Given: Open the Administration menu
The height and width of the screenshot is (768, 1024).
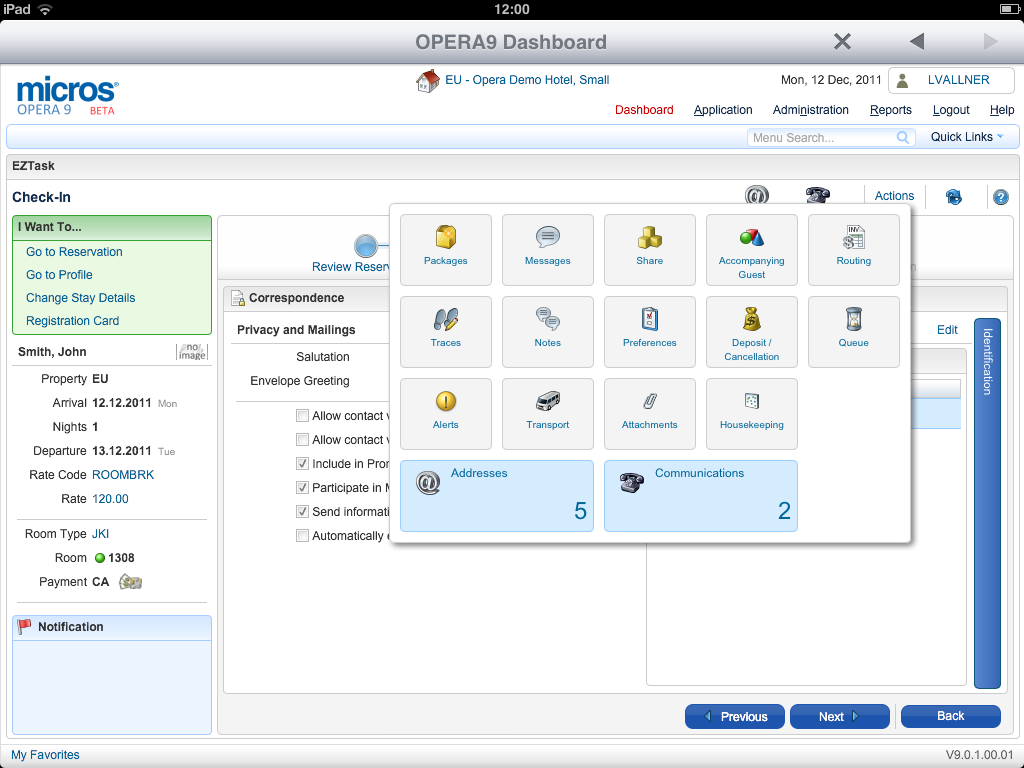Looking at the screenshot, I should [x=810, y=110].
